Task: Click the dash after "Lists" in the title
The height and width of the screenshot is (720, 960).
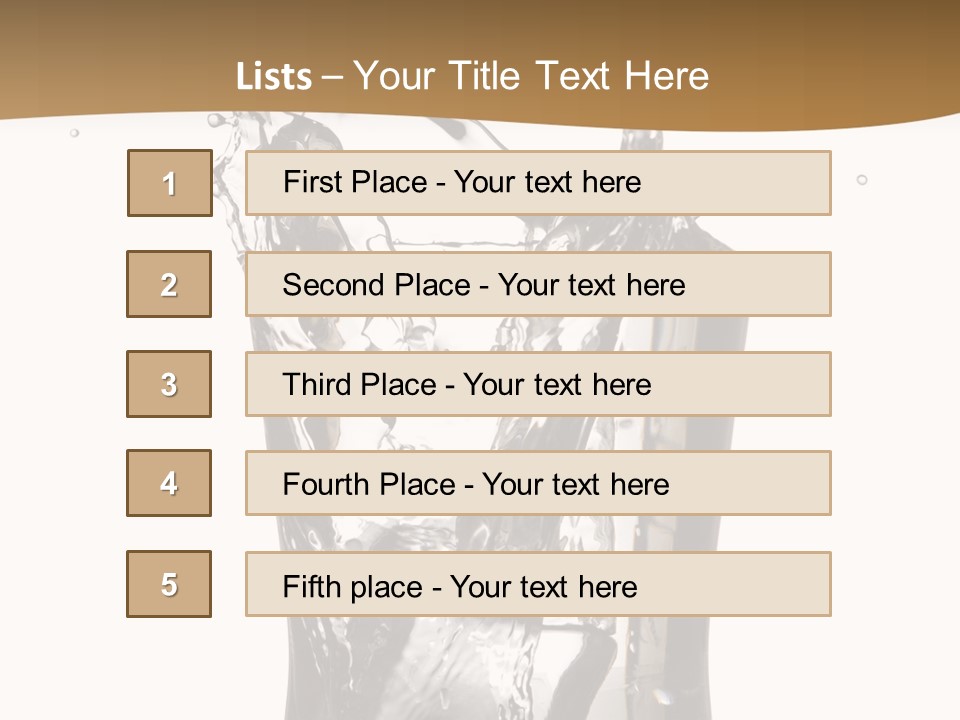Action: pos(332,77)
